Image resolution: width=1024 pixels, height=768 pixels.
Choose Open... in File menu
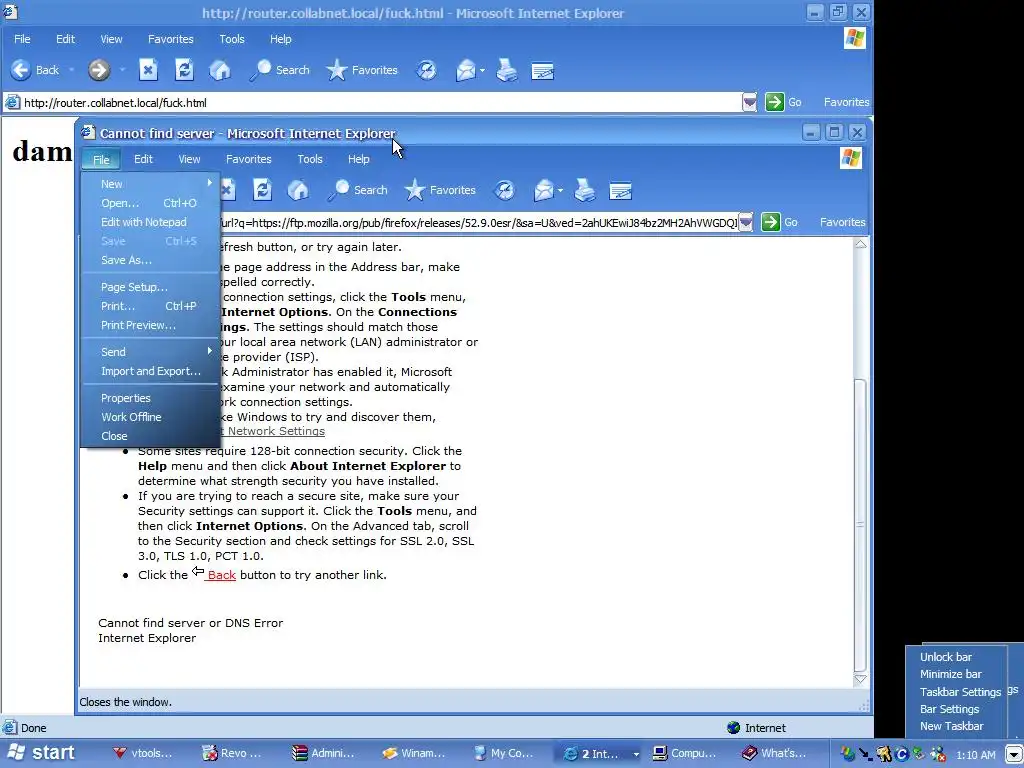150,203
